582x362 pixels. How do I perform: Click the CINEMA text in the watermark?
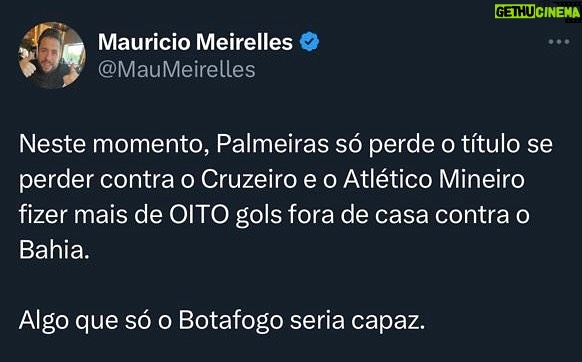click(557, 12)
